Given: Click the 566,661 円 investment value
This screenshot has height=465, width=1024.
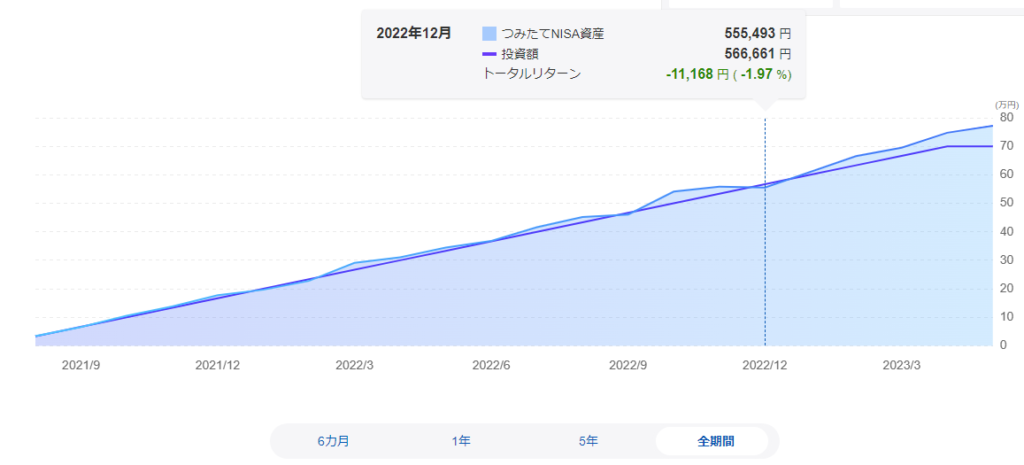Looking at the screenshot, I should tap(758, 54).
